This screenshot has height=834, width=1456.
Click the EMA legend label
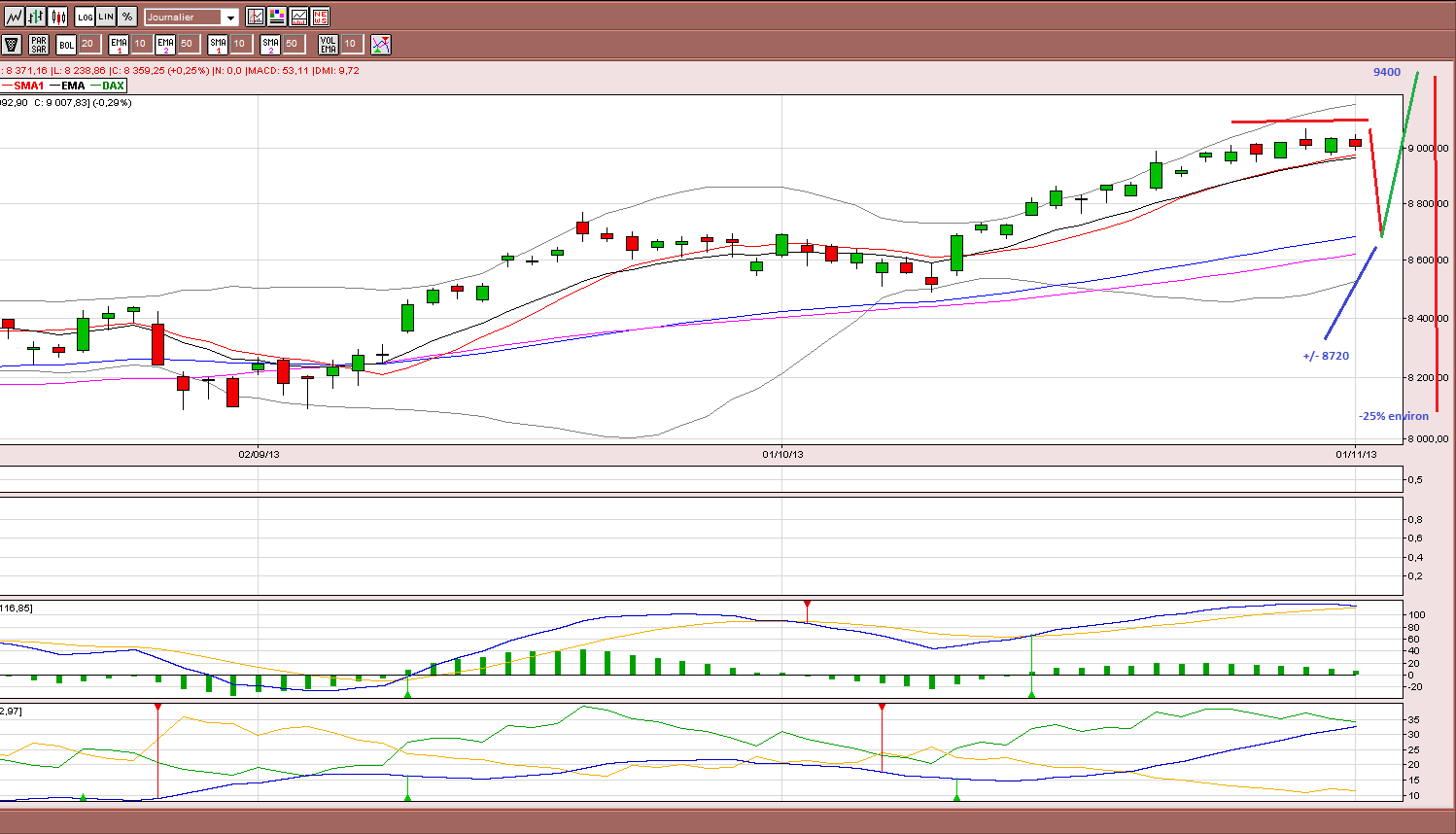[73, 86]
